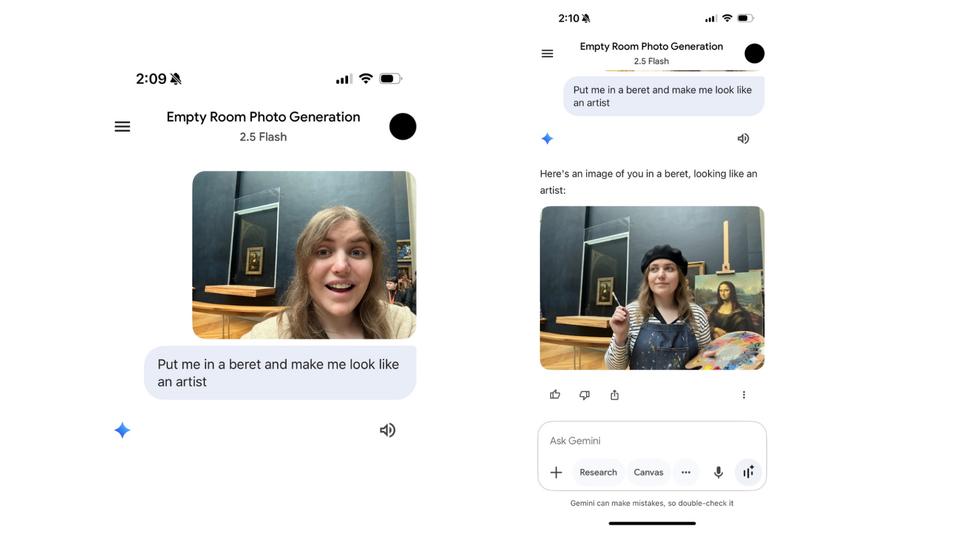This screenshot has height=540, width=960.
Task: Tap the speaker icon in left chat
Action: pos(387,430)
